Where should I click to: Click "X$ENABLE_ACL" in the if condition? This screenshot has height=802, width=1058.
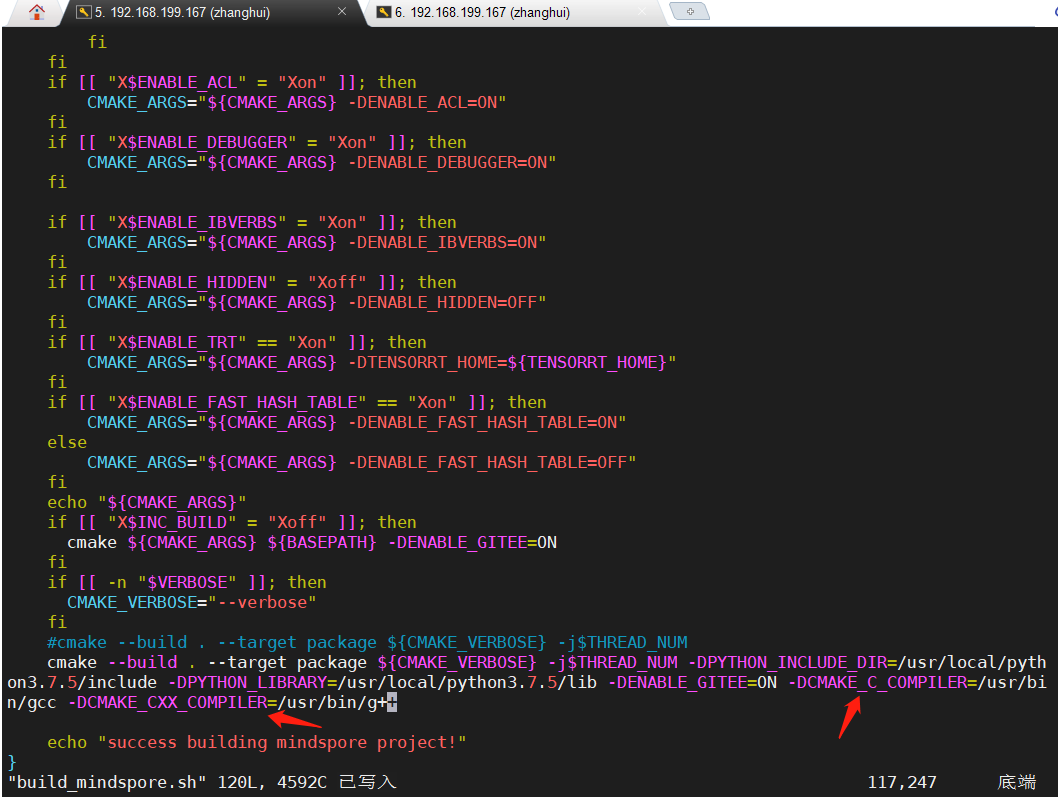[x=177, y=82]
